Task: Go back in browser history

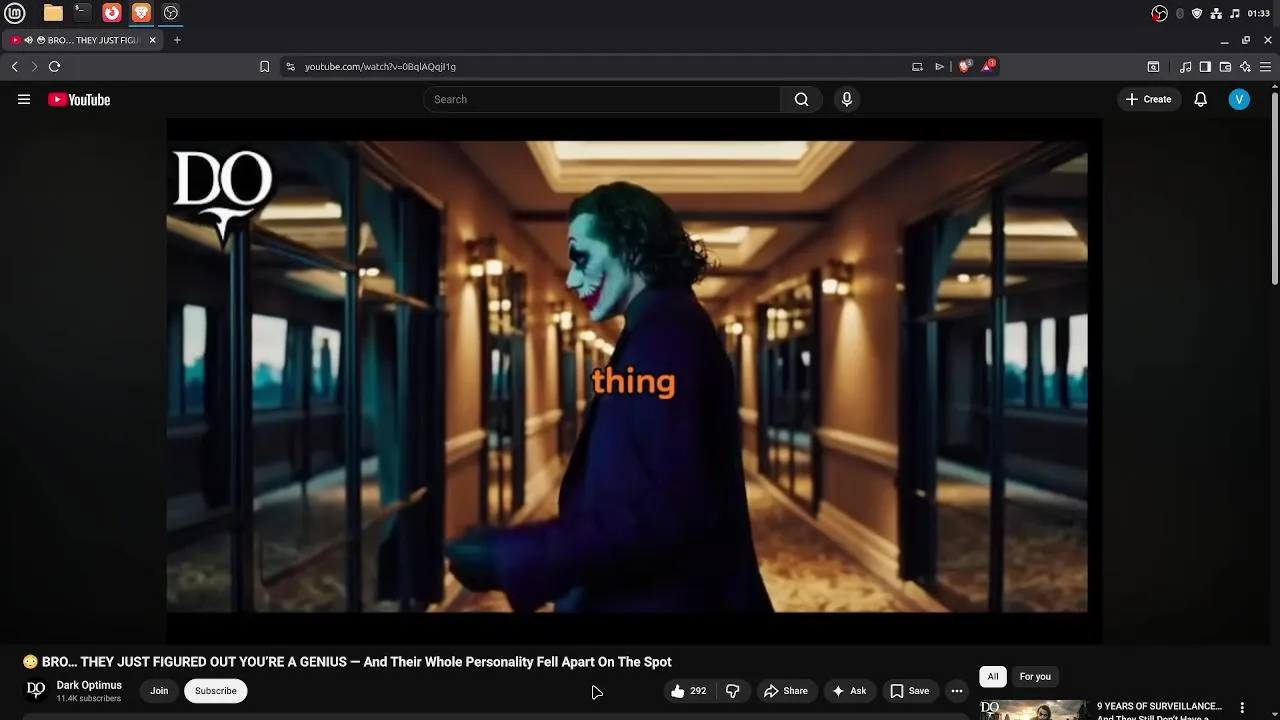Action: pos(15,66)
